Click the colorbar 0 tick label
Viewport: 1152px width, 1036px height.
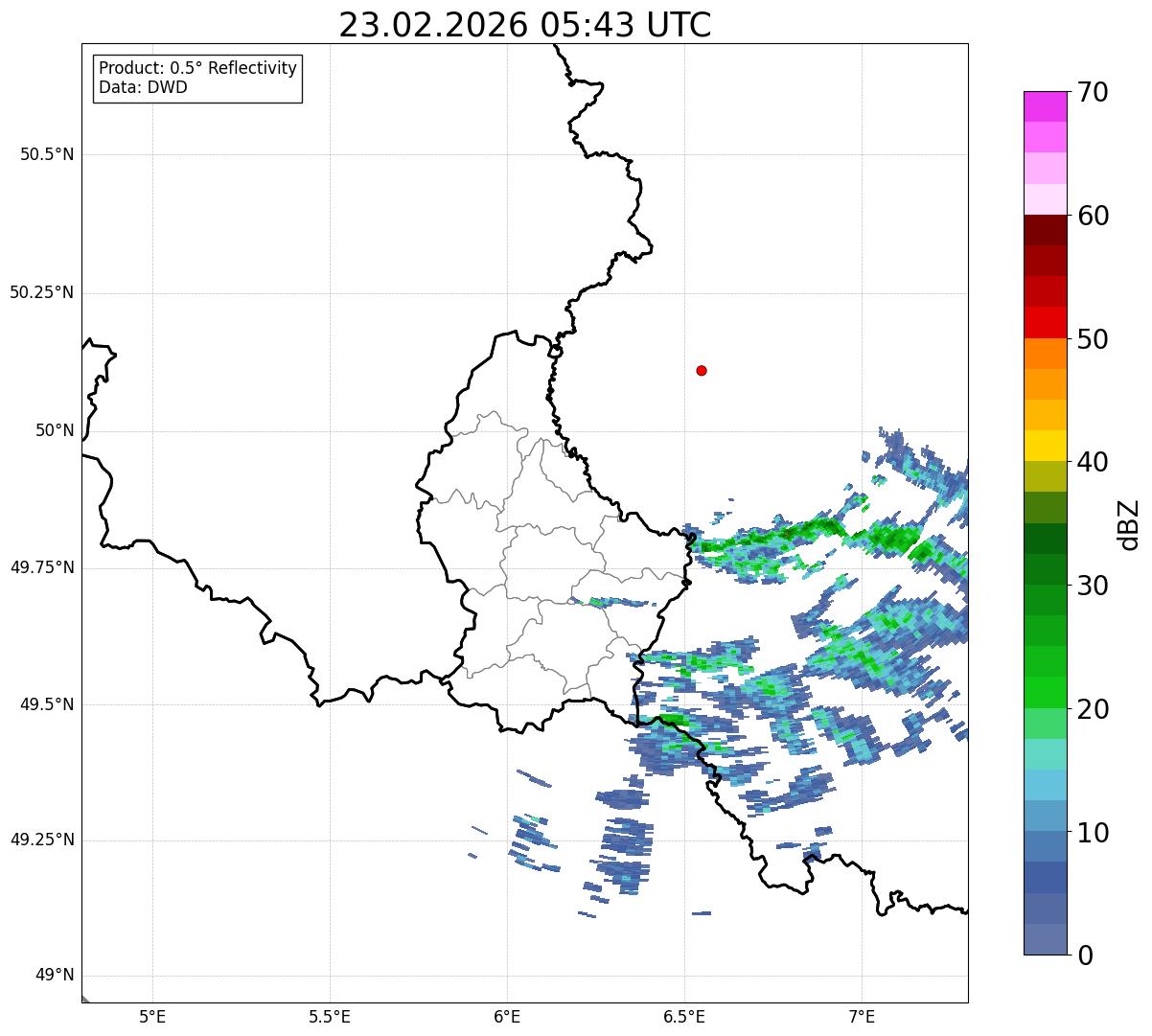pos(1084,955)
